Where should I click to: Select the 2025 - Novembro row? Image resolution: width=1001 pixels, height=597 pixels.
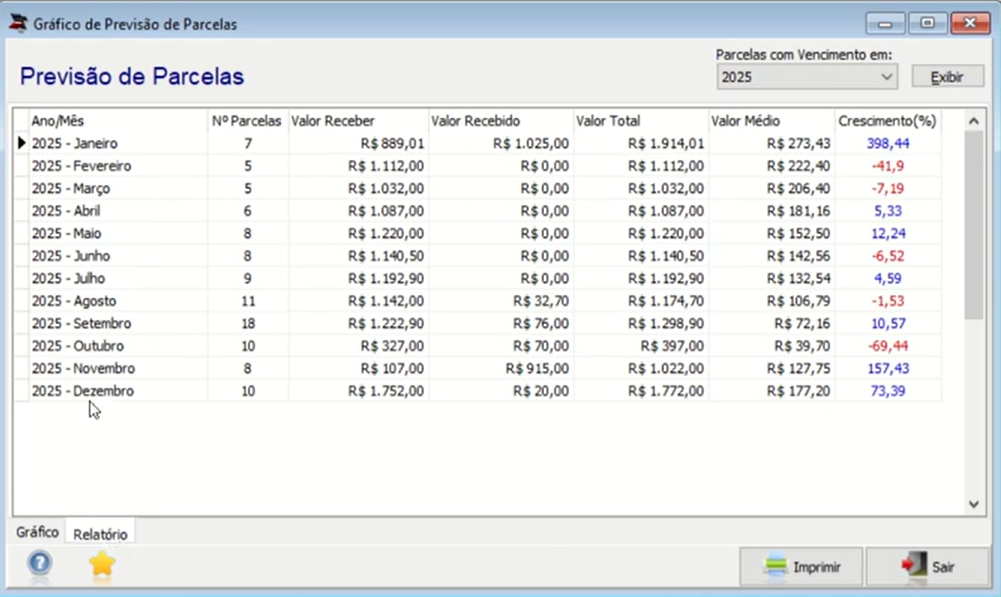tap(478, 368)
